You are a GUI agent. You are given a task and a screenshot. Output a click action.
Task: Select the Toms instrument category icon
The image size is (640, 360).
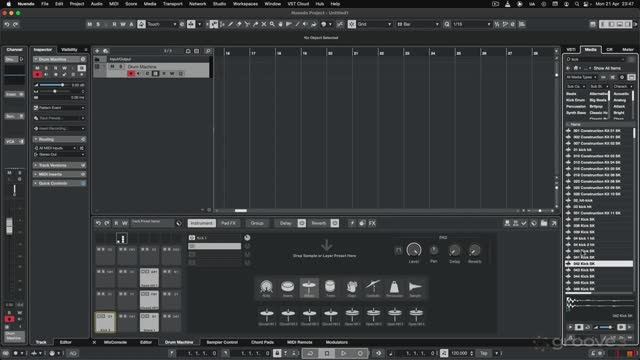[330, 287]
